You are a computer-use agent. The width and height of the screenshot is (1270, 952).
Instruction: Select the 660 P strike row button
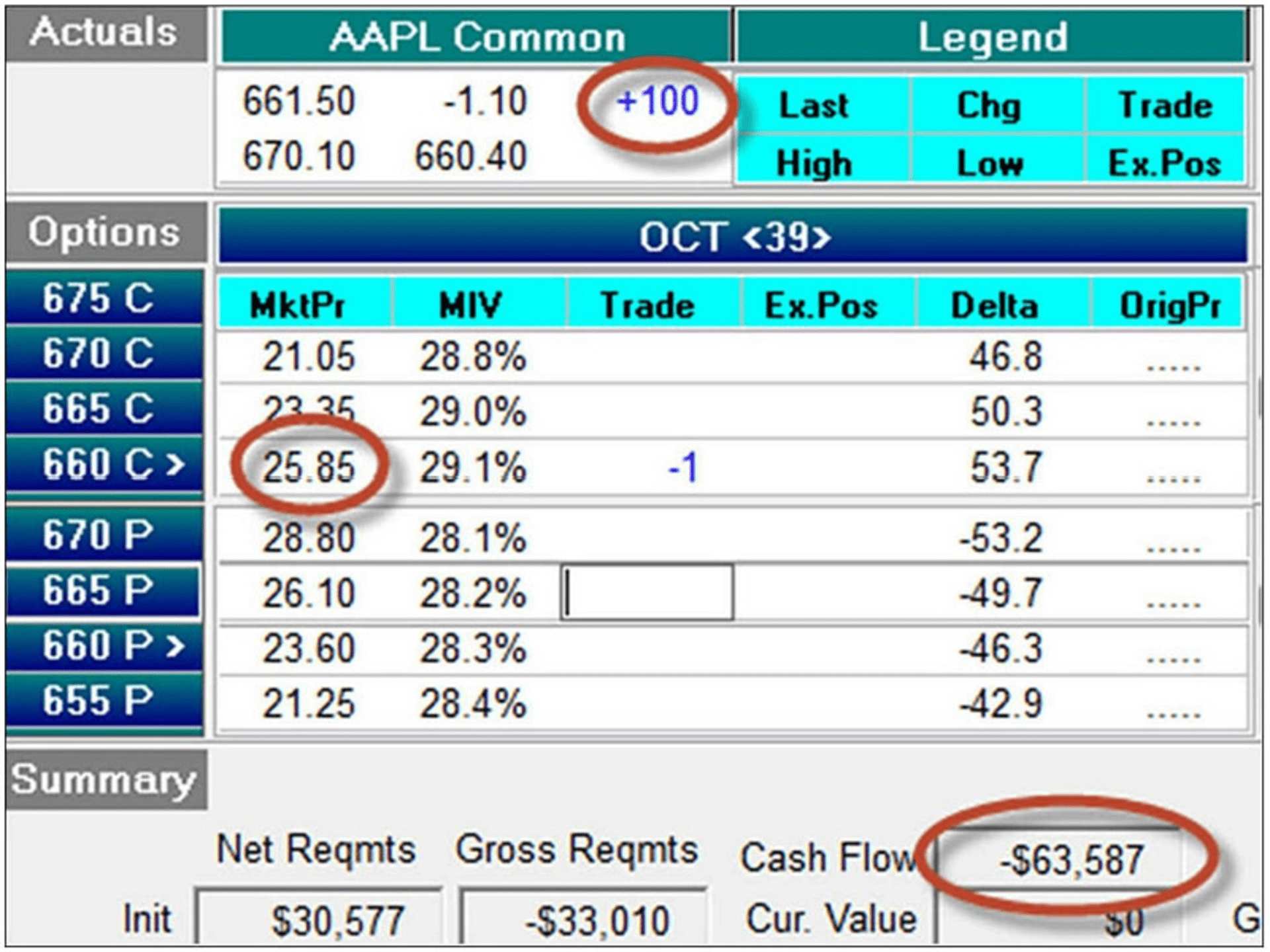tap(105, 645)
